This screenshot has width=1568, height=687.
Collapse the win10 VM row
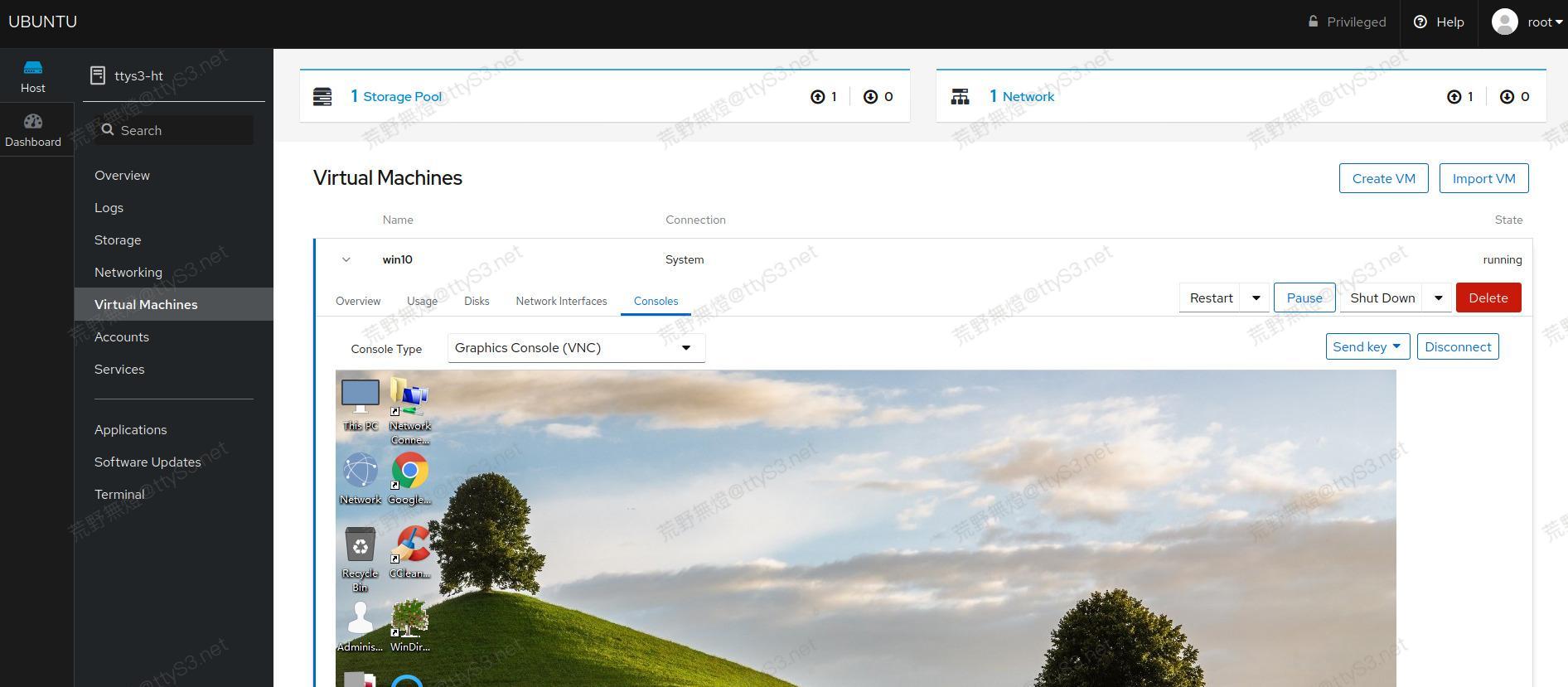pos(346,259)
